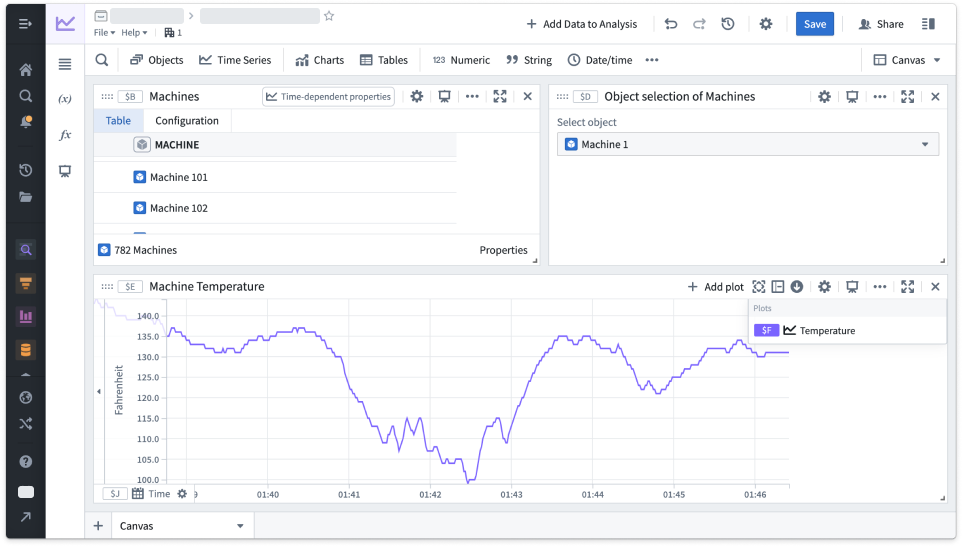Maximize the Machines card
The image size is (962, 547).
500,96
